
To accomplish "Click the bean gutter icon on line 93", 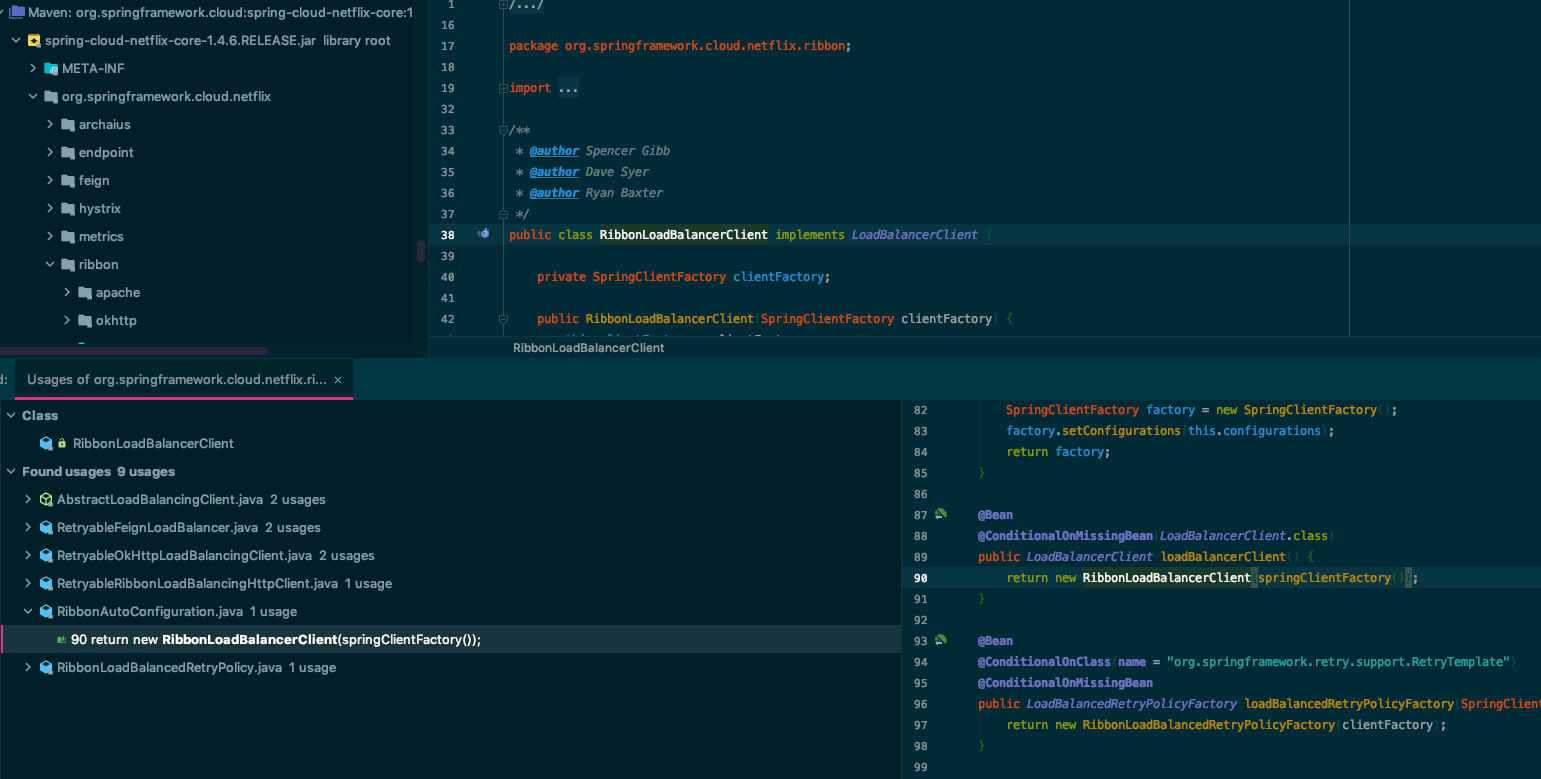I will click(x=940, y=640).
